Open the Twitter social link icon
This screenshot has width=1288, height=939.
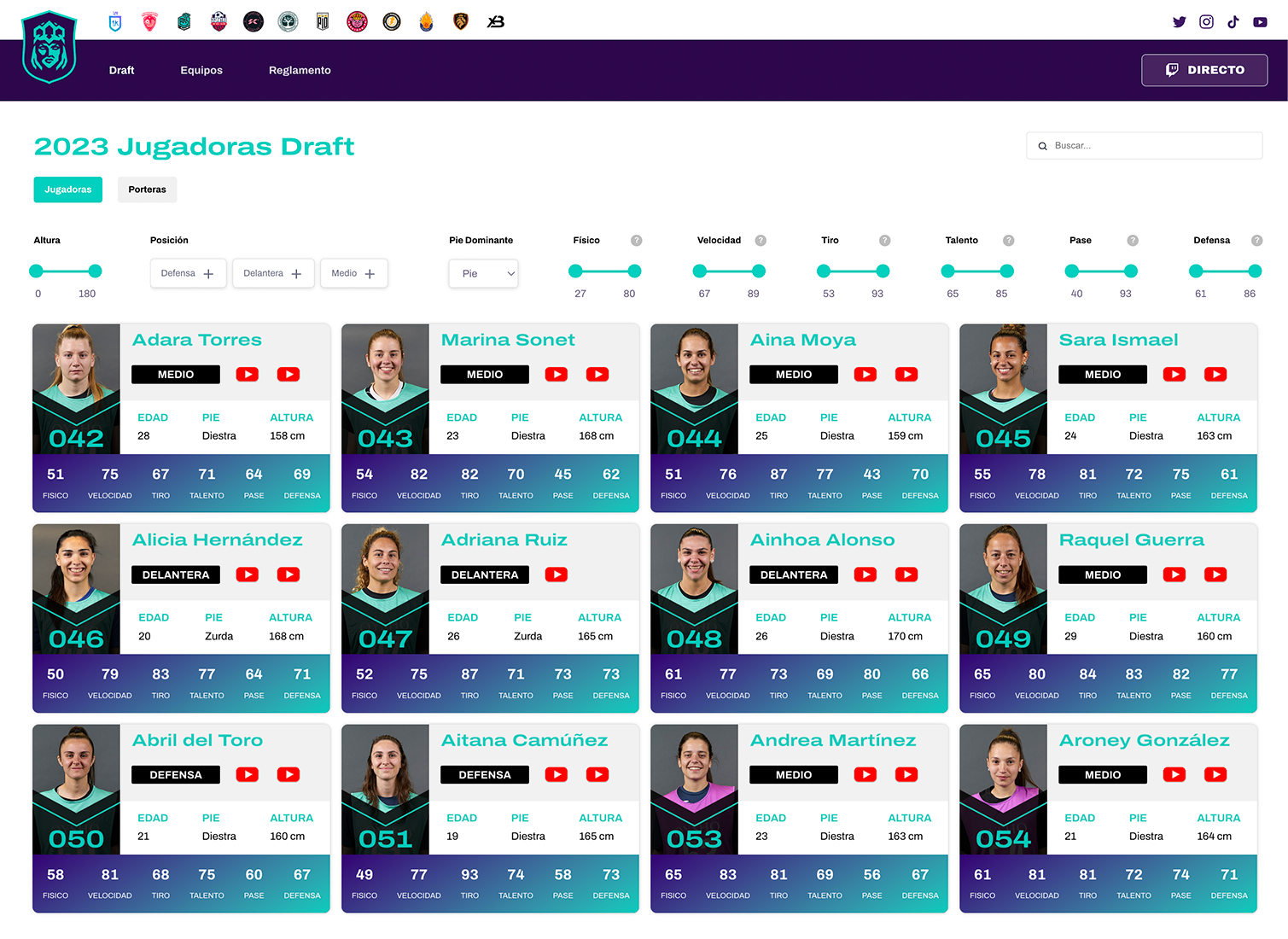1179,22
